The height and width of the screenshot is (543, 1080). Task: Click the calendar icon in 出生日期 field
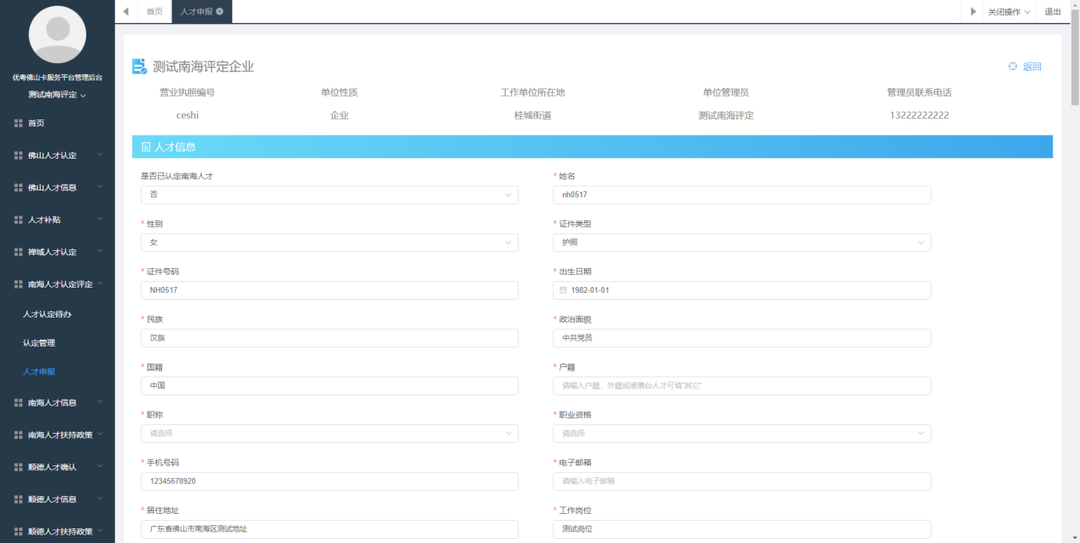pyautogui.click(x=563, y=290)
